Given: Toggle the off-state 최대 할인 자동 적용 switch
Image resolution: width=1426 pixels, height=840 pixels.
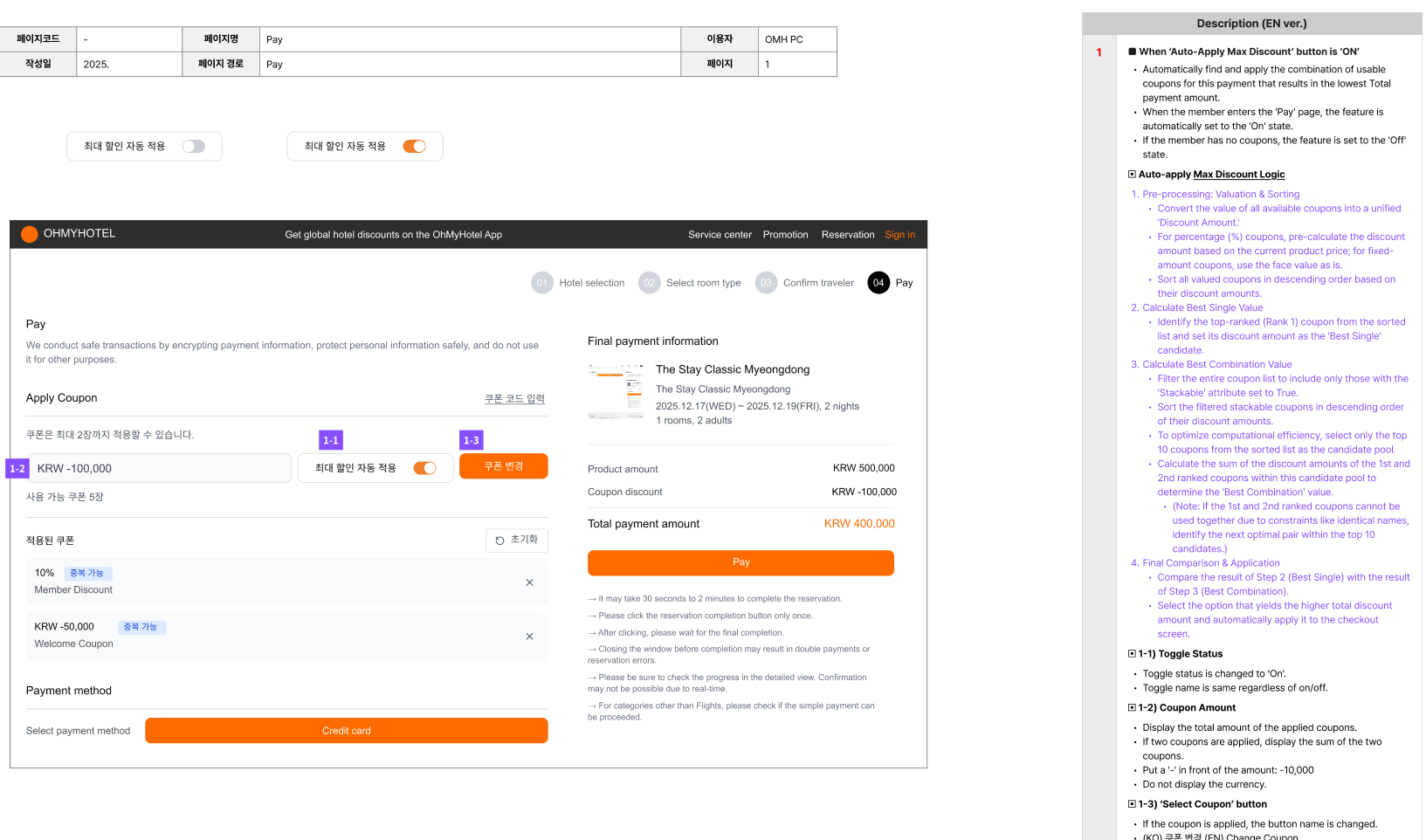Looking at the screenshot, I should point(194,147).
